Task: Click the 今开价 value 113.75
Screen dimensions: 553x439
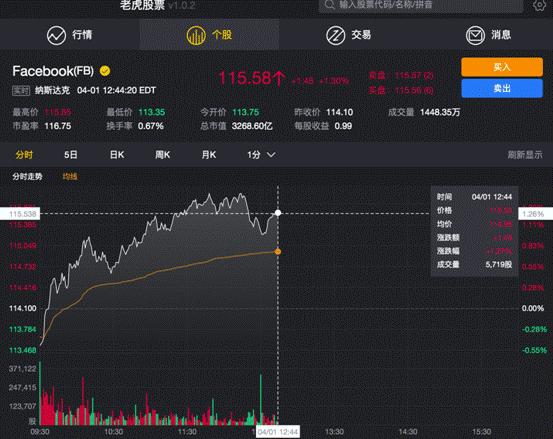Action: coord(245,112)
